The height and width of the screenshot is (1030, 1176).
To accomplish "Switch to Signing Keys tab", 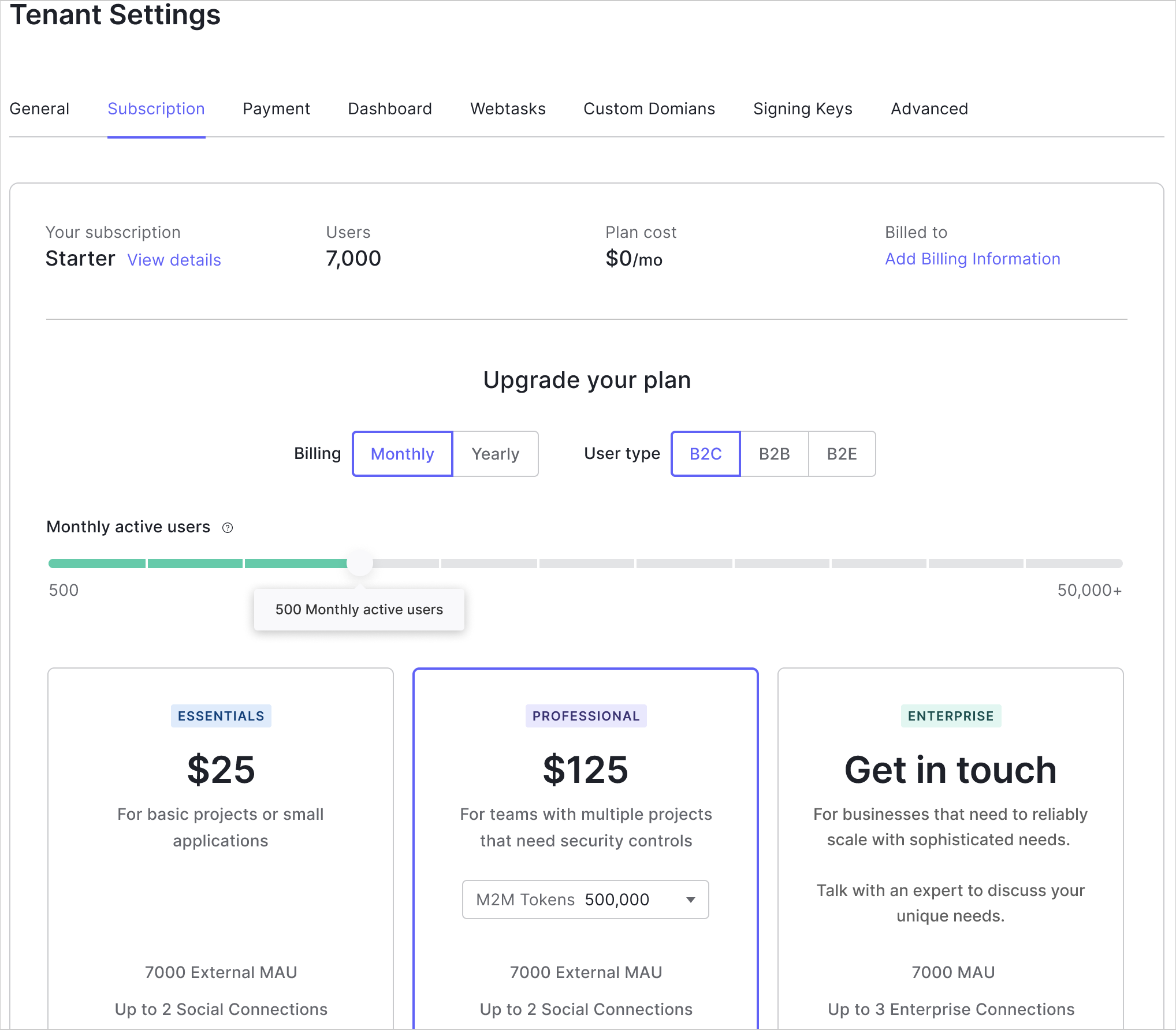I will coord(802,109).
